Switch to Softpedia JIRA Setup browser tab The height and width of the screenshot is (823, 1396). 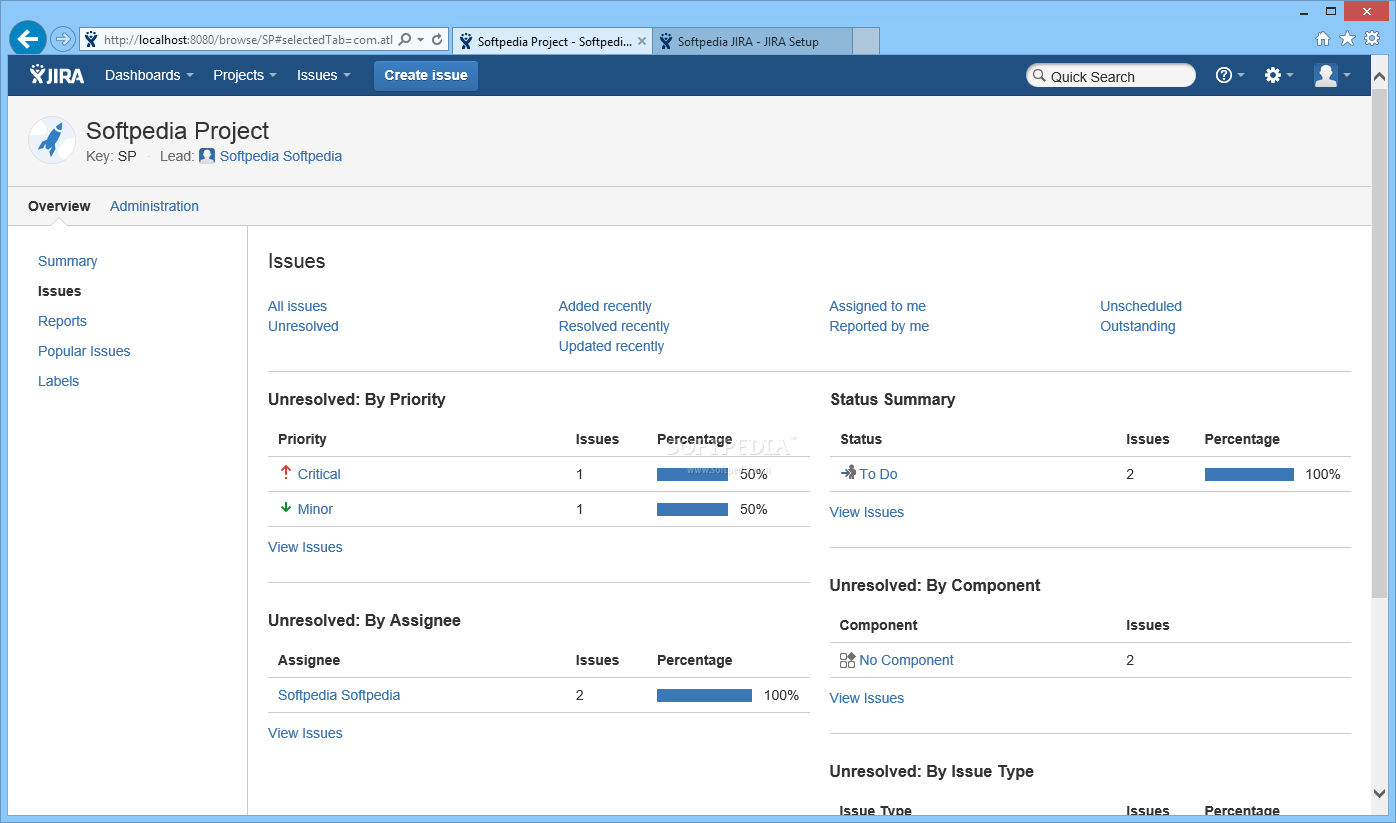coord(753,41)
